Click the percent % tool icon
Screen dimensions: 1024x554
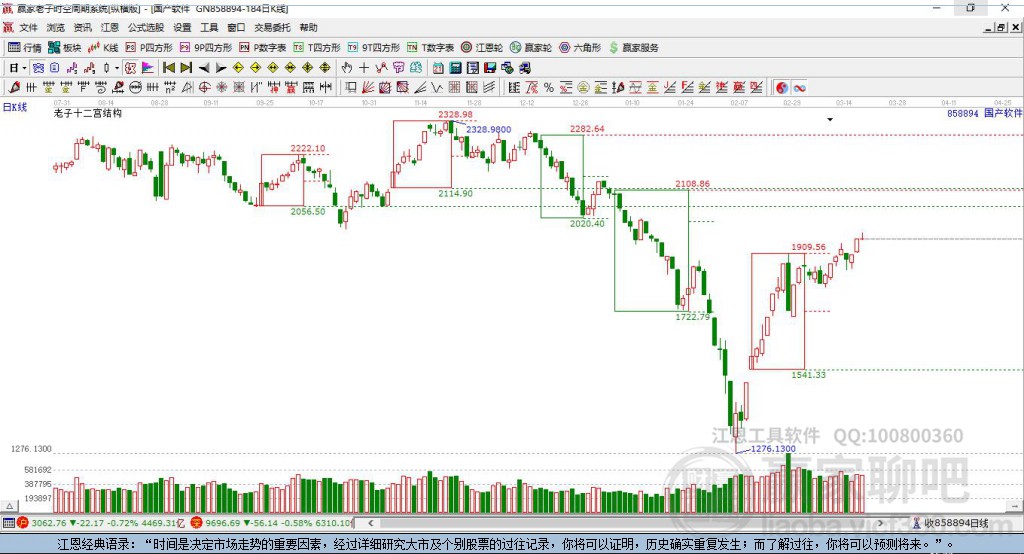pos(549,88)
